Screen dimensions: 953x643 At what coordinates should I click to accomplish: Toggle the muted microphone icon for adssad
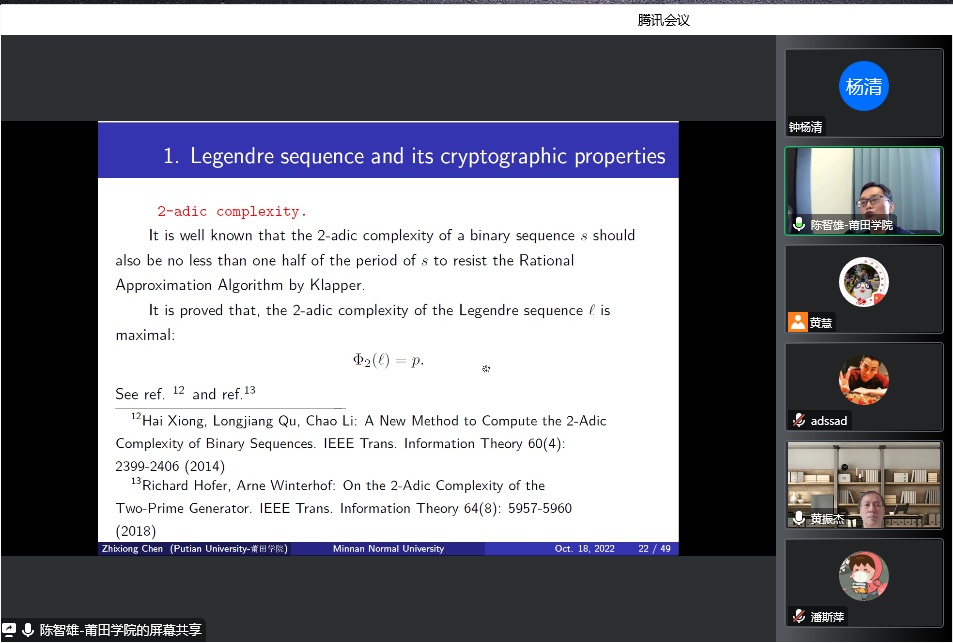(799, 420)
